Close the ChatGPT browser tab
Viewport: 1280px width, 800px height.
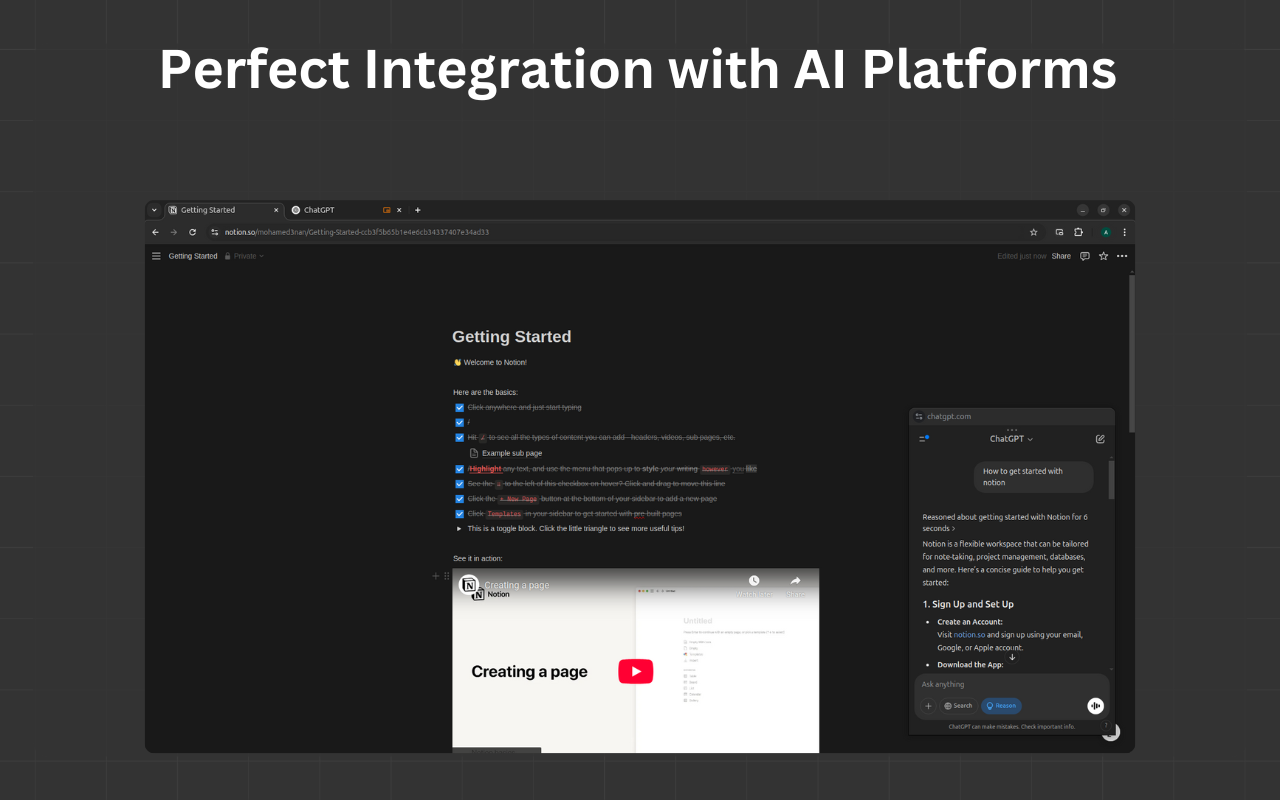[x=399, y=210]
